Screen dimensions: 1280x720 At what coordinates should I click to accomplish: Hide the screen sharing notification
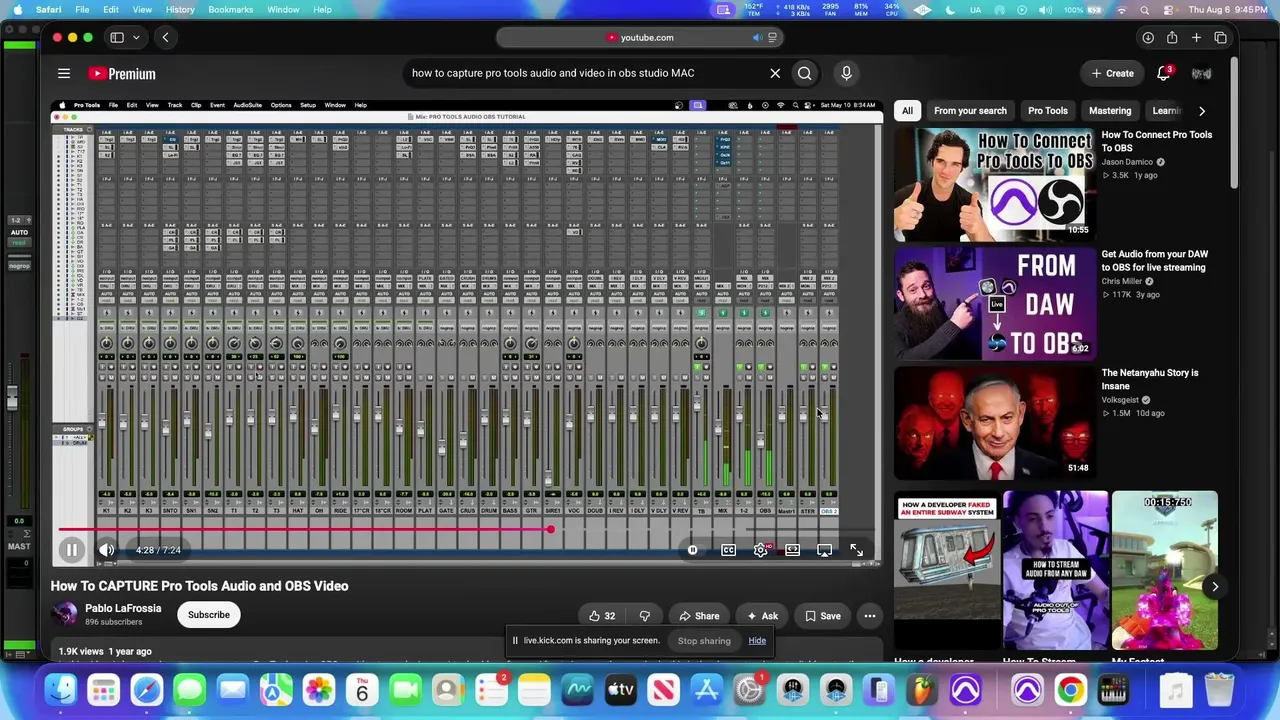point(757,641)
